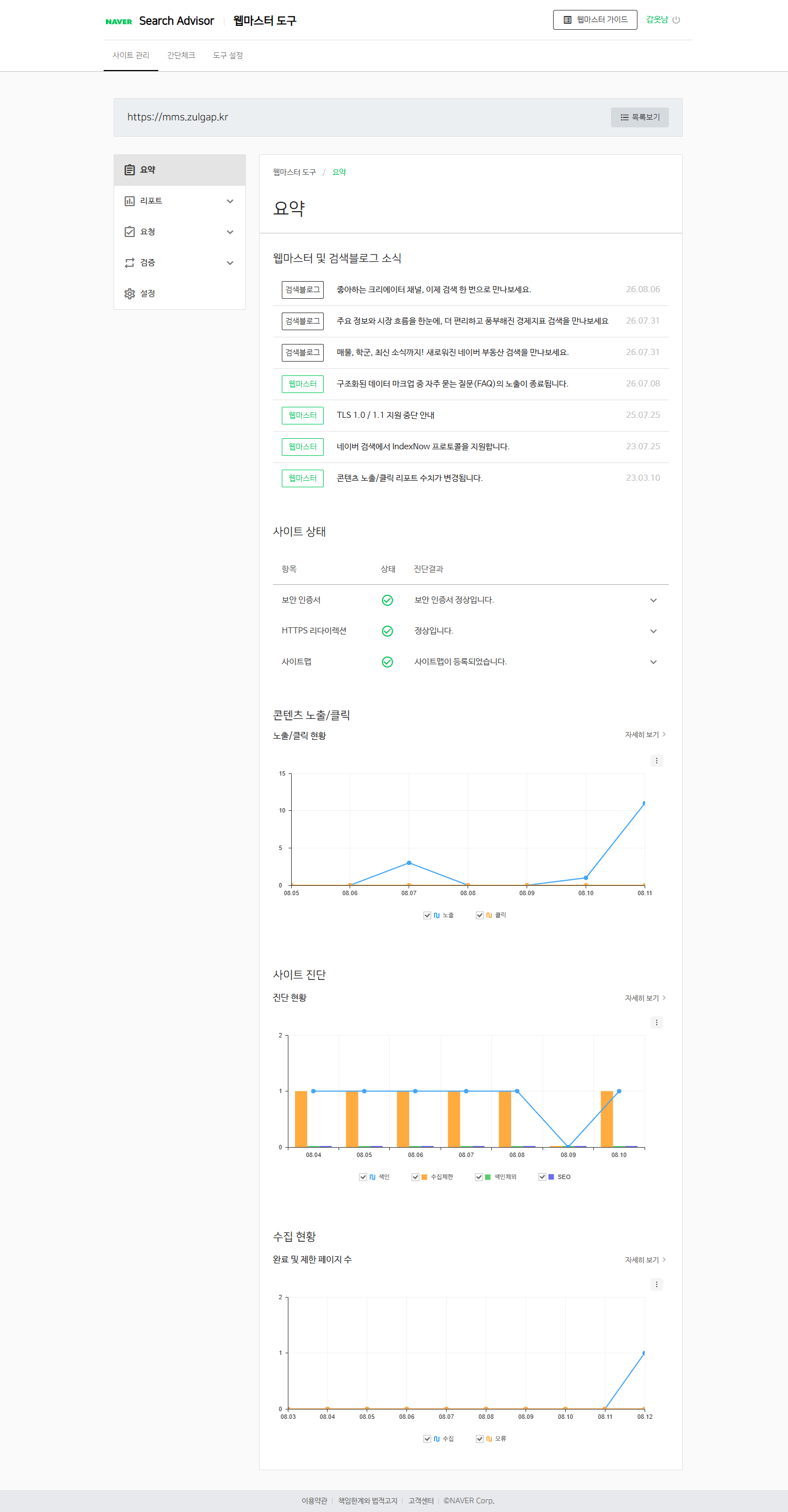Click the 요청 checklist icon
Viewport: 788px width, 1512px height.
coord(130,232)
